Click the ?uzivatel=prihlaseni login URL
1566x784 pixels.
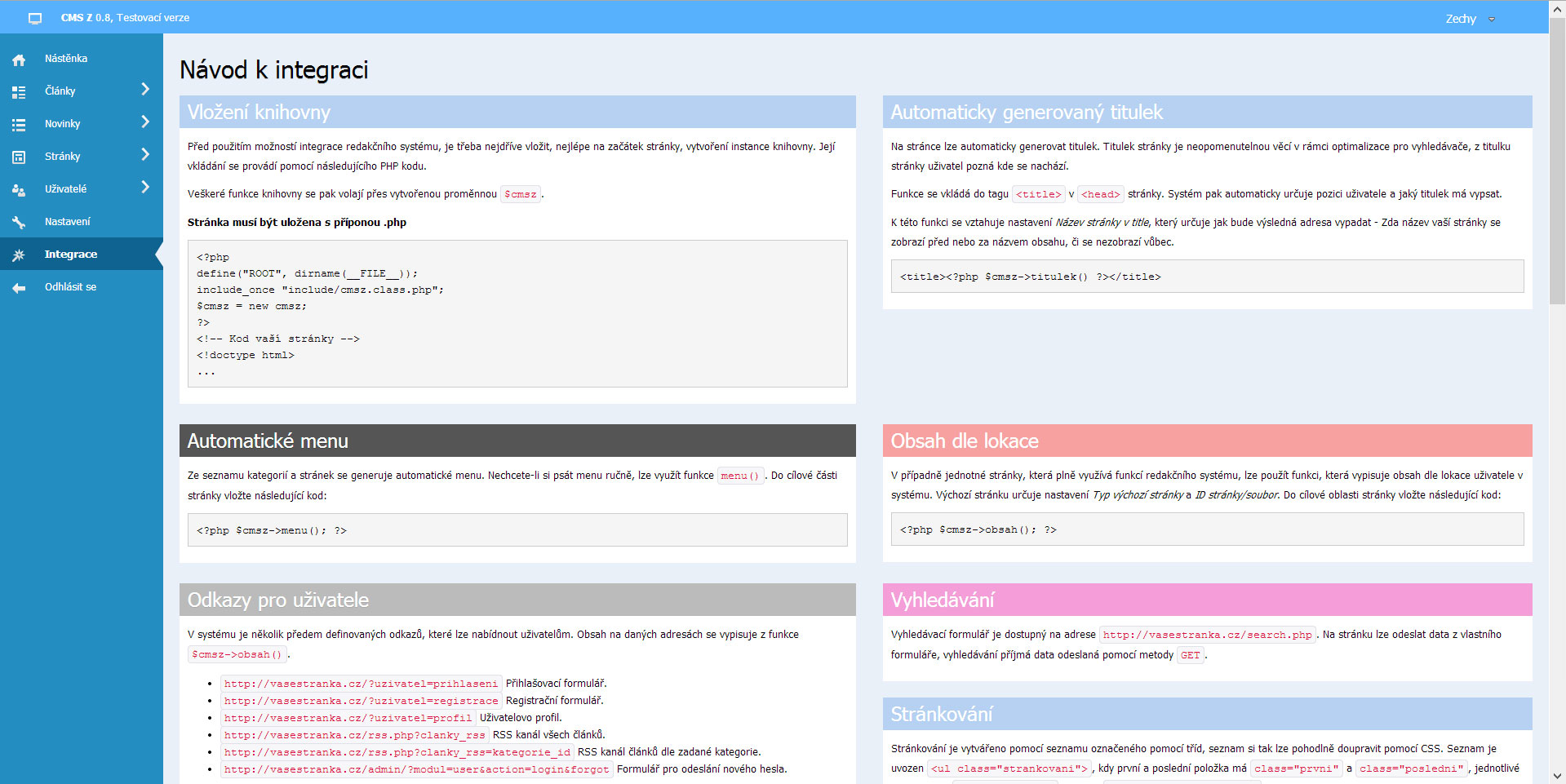pos(361,684)
